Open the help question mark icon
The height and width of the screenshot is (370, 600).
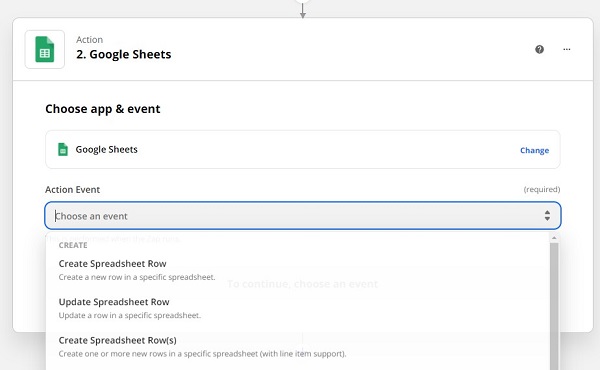(540, 49)
